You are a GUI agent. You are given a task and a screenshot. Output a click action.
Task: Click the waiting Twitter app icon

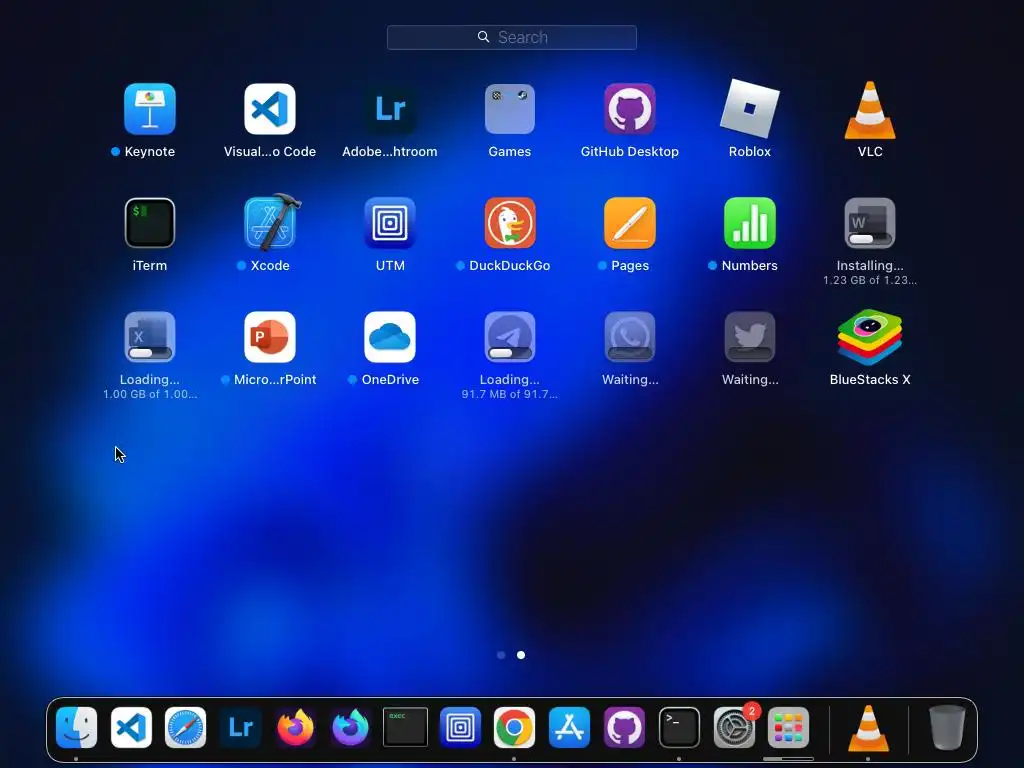pos(750,337)
